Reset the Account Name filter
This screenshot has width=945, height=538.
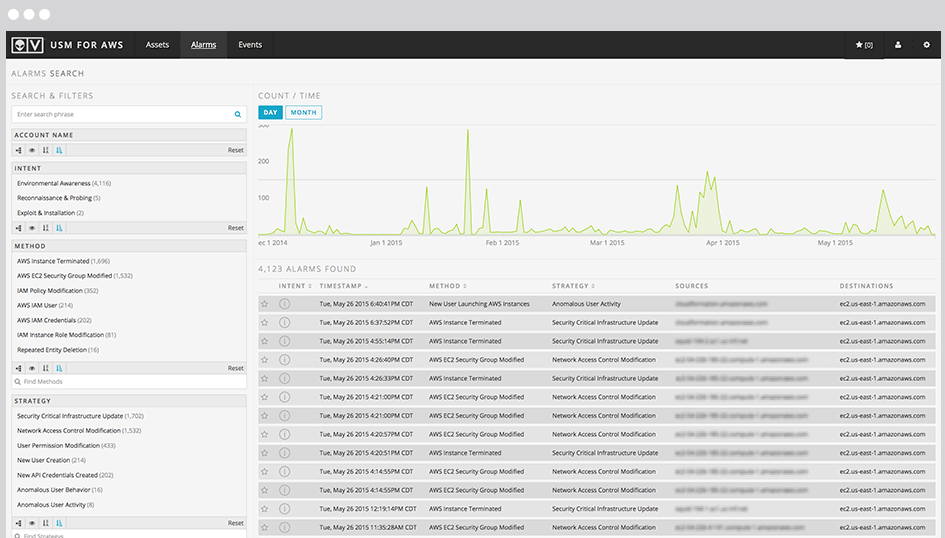pyautogui.click(x=236, y=150)
